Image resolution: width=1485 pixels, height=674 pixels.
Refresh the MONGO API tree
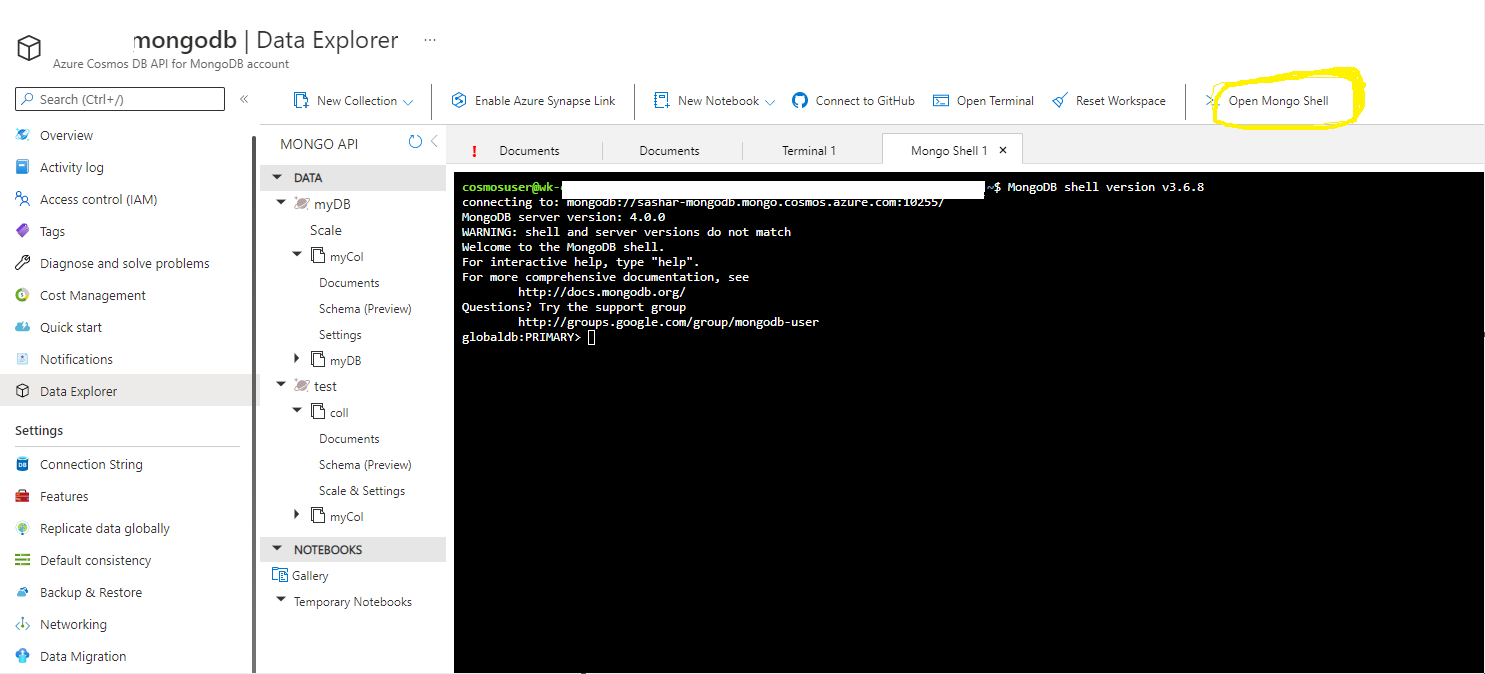(x=415, y=142)
